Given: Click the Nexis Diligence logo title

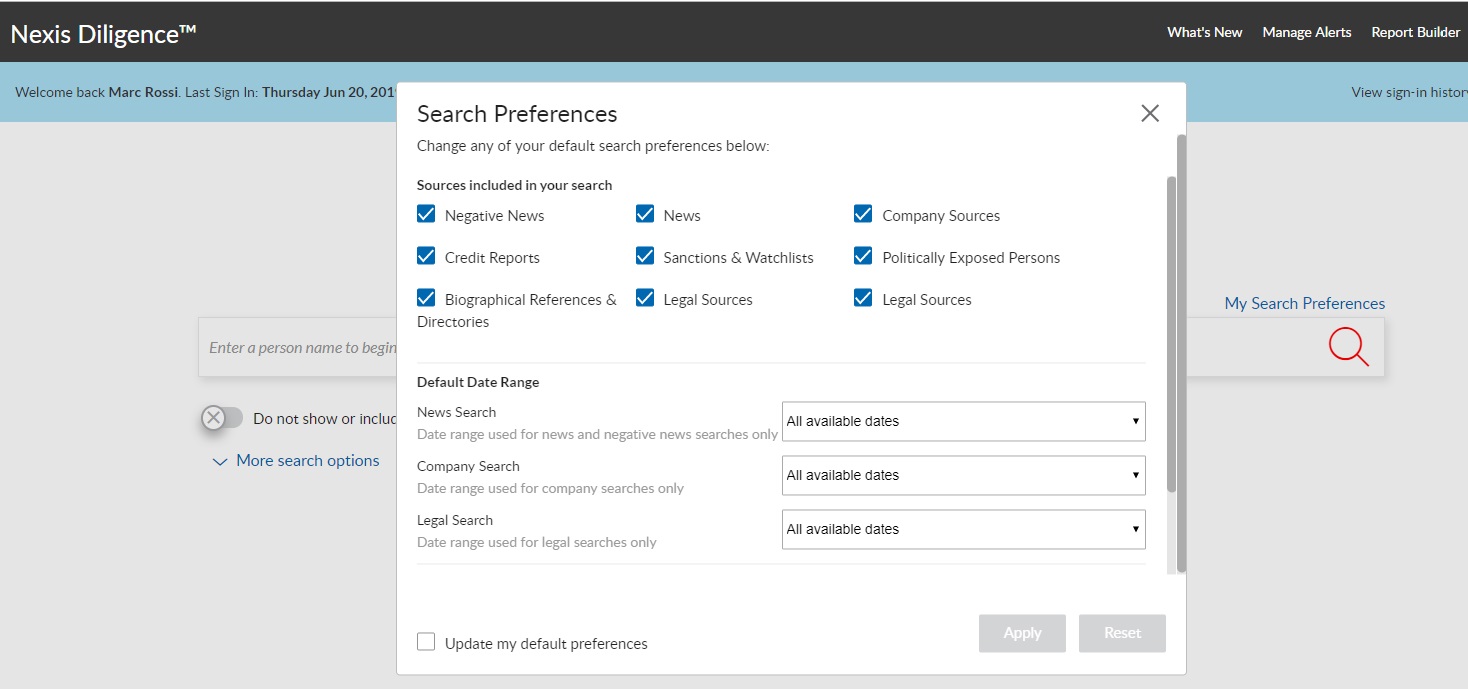Looking at the screenshot, I should click(103, 33).
